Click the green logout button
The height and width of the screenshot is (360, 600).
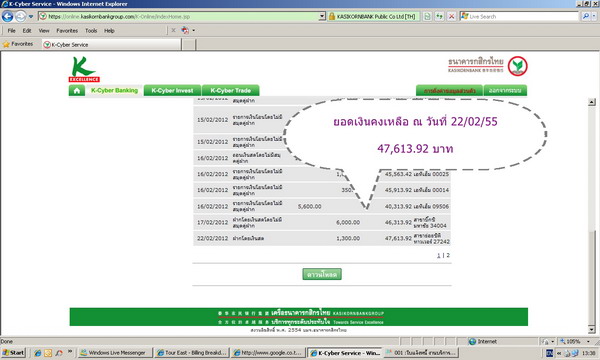[505, 91]
